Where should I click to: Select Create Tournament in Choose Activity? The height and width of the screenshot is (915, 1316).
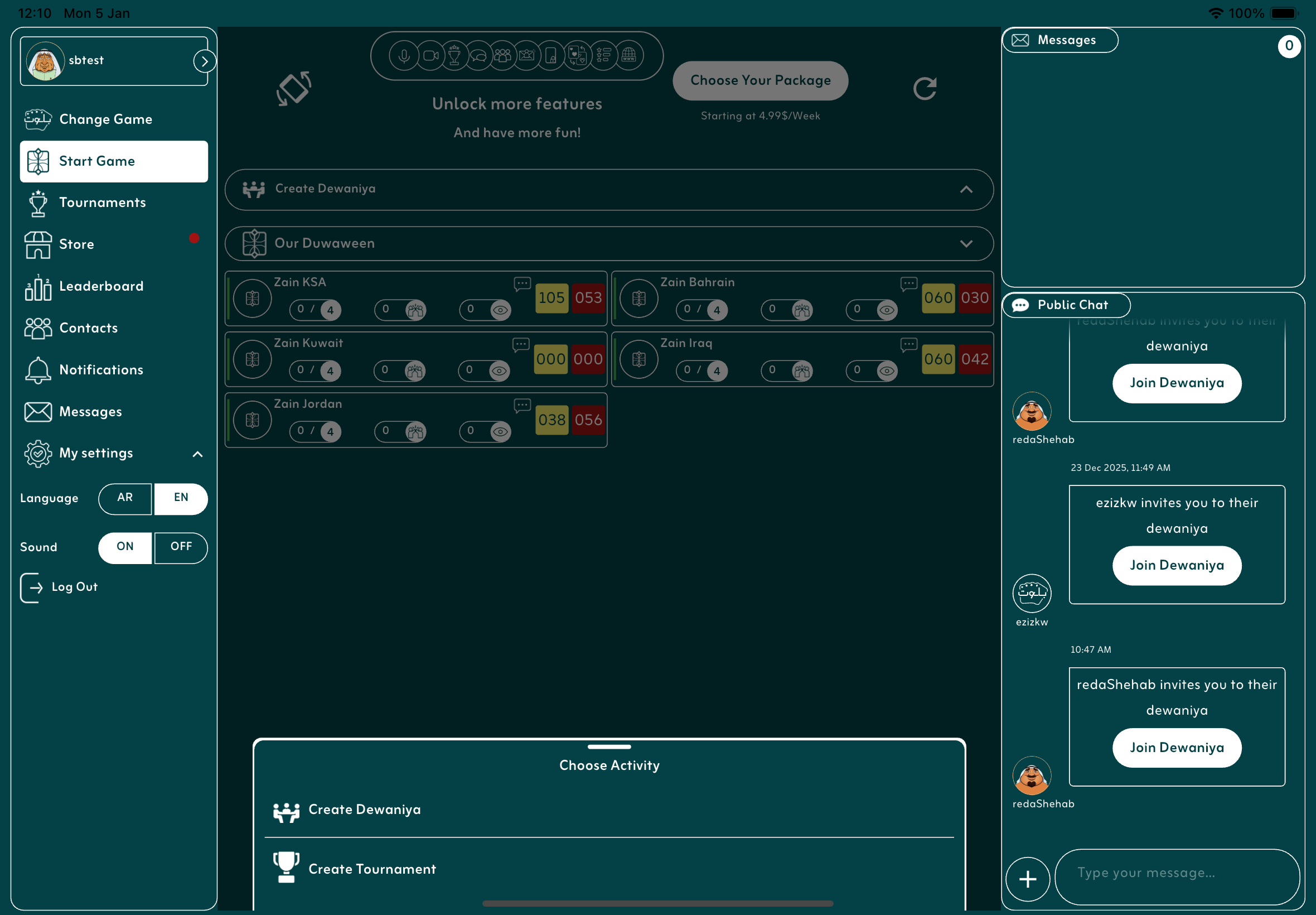(372, 869)
